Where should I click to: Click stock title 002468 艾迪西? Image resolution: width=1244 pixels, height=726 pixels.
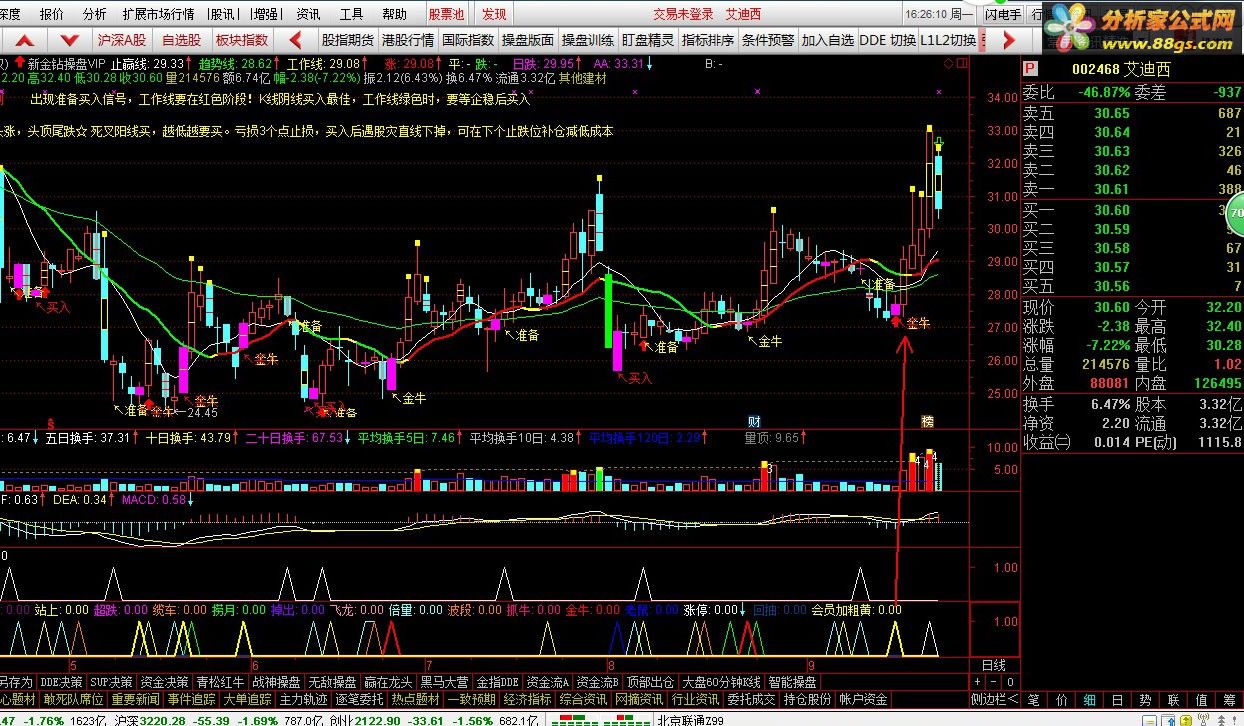coord(1120,68)
